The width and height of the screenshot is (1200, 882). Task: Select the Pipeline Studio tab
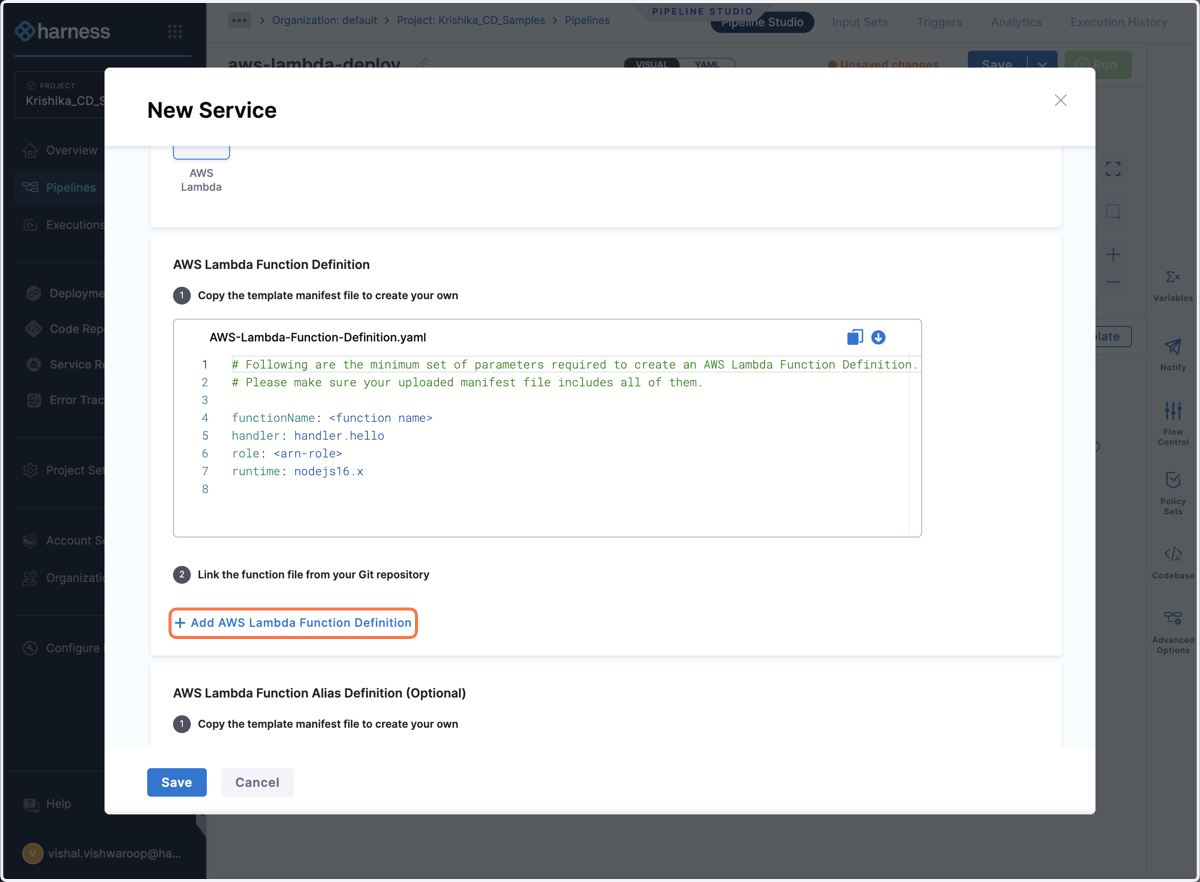coord(762,22)
